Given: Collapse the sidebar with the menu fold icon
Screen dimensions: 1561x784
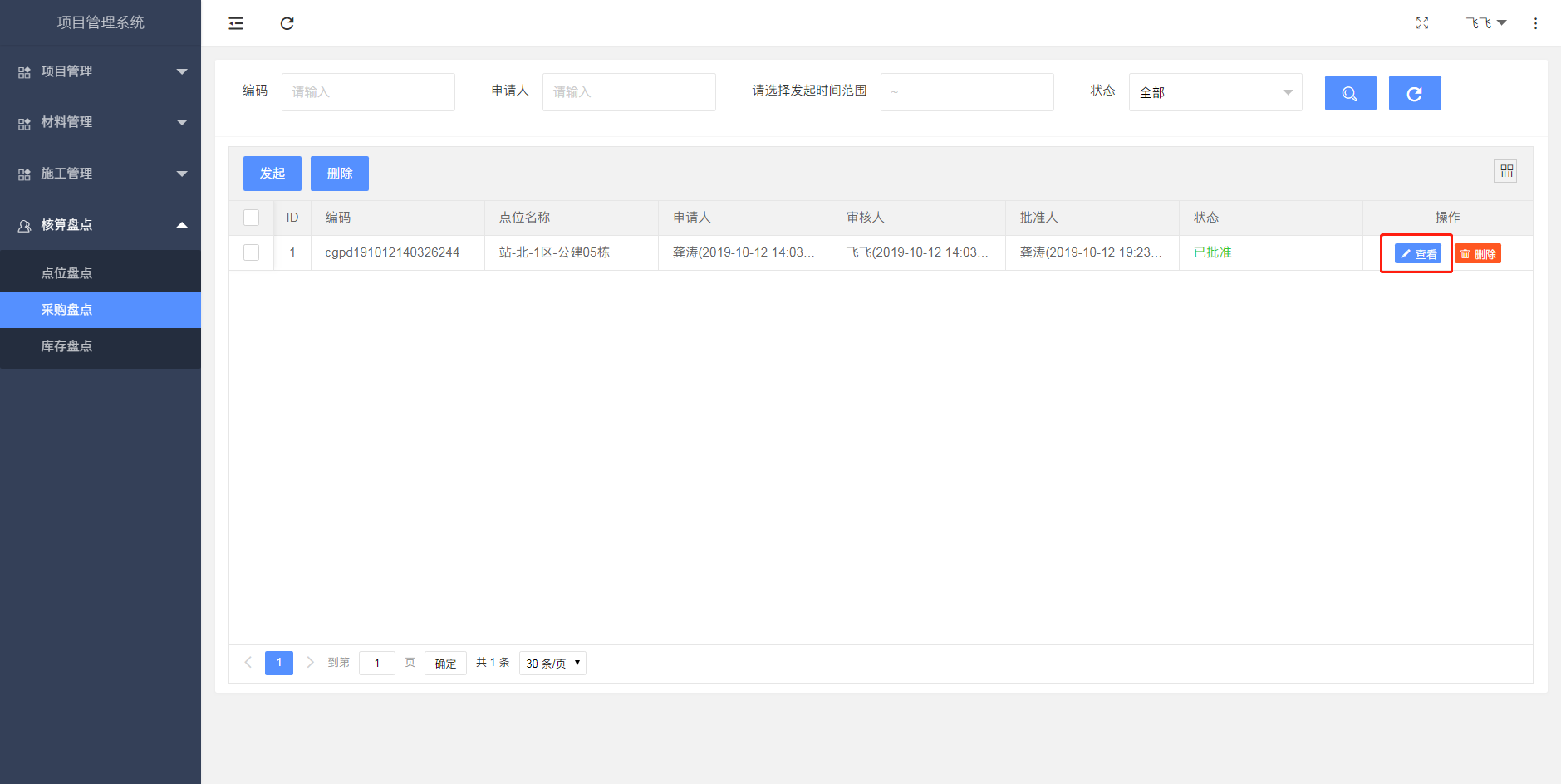Looking at the screenshot, I should [x=236, y=23].
